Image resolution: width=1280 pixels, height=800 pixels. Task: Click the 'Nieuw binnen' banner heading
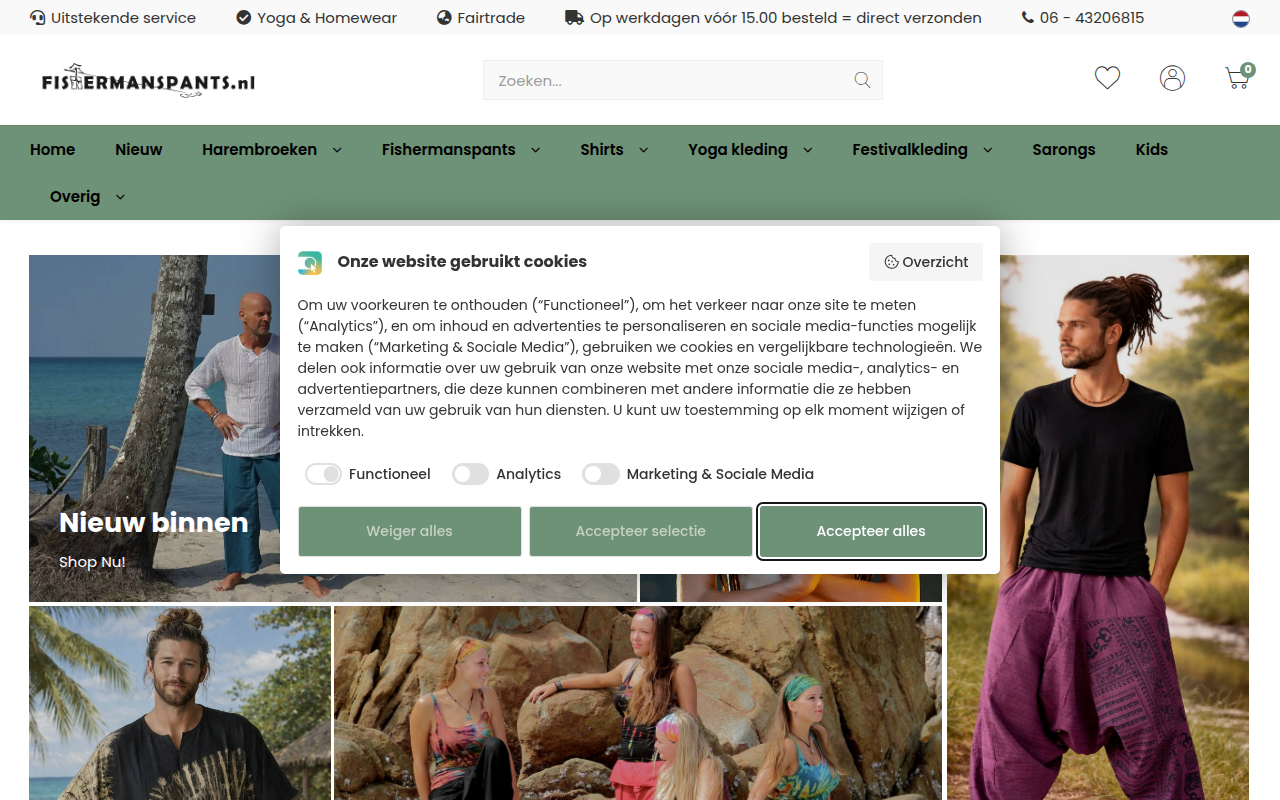click(x=153, y=522)
